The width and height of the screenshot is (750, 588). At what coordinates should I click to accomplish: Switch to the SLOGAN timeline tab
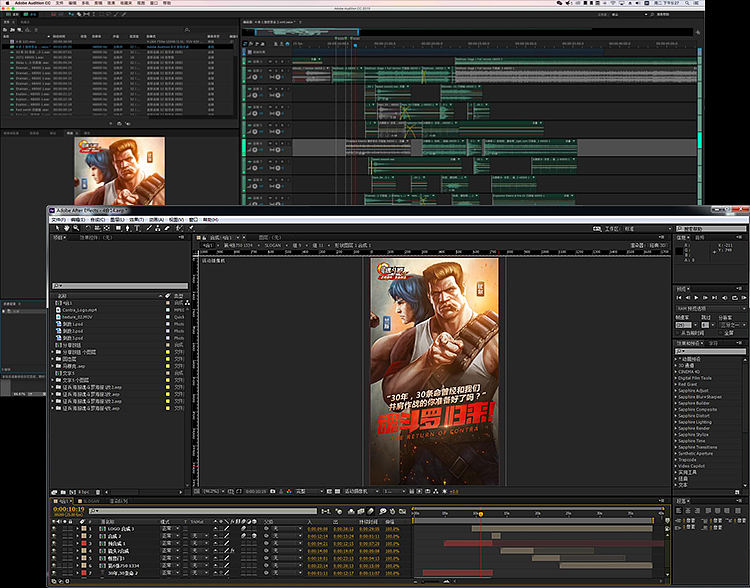click(x=89, y=501)
